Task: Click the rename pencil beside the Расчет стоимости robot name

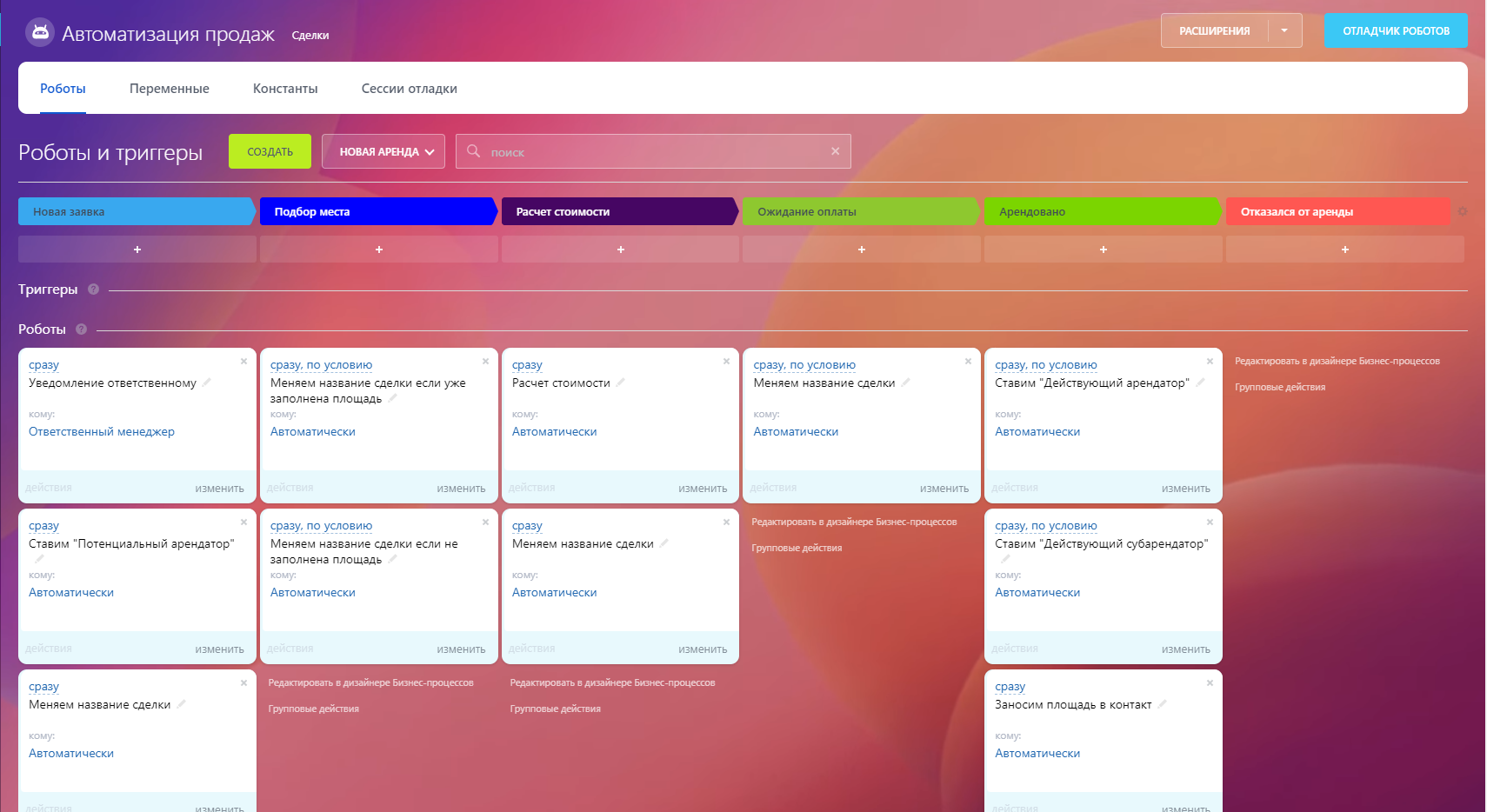Action: pos(621,383)
